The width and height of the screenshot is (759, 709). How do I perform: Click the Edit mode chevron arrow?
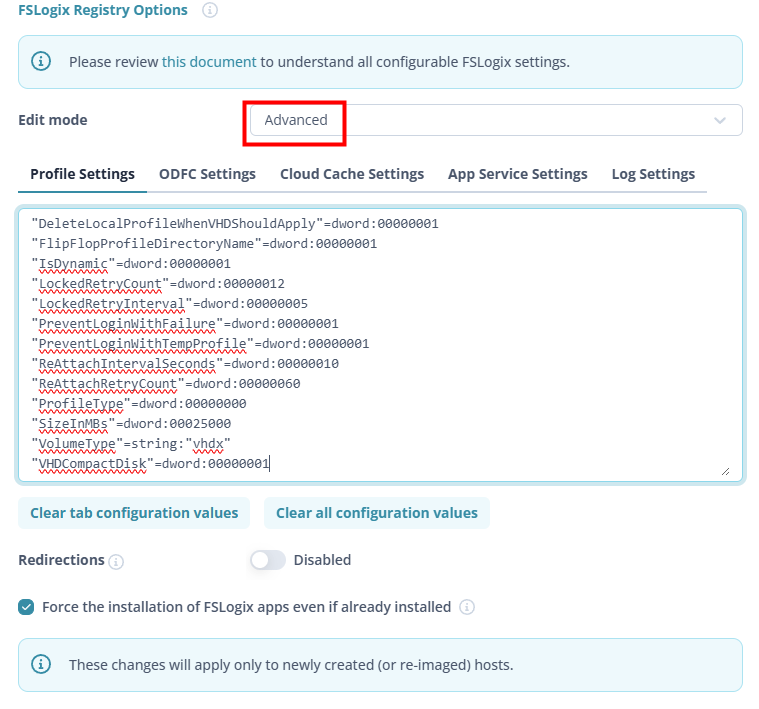coord(720,120)
